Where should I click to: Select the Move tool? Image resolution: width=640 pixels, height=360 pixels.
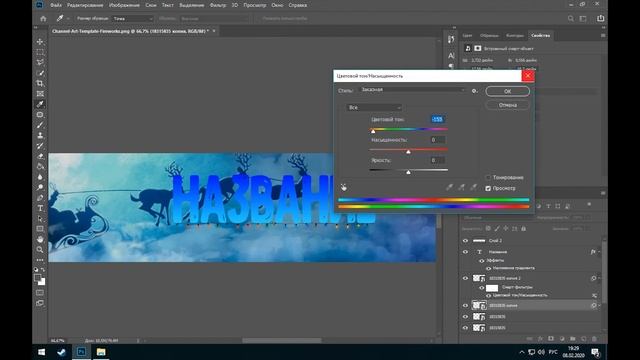[40, 42]
